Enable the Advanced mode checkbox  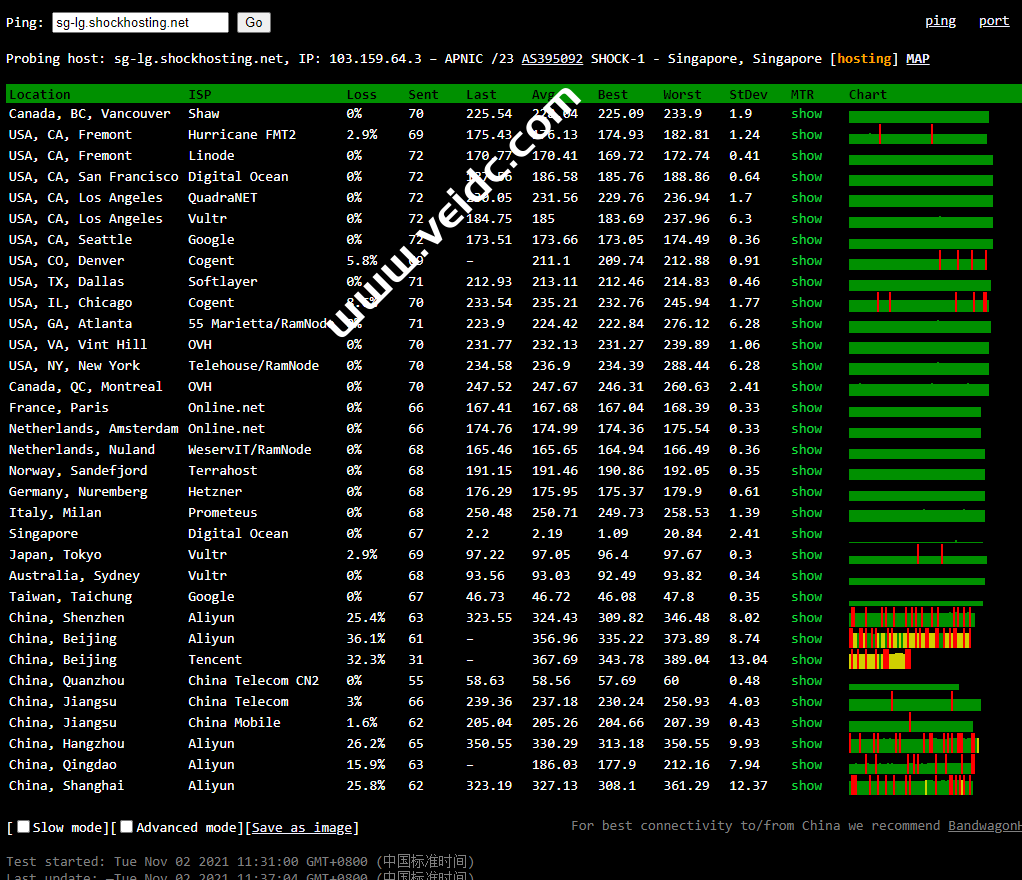(127, 827)
